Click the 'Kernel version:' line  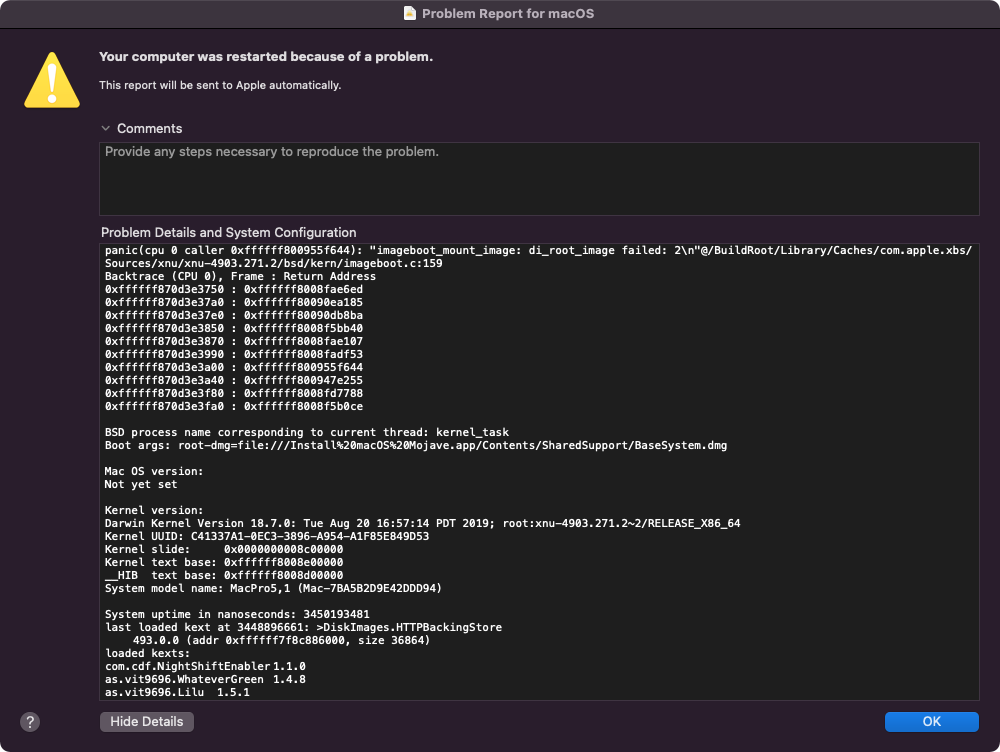point(154,510)
